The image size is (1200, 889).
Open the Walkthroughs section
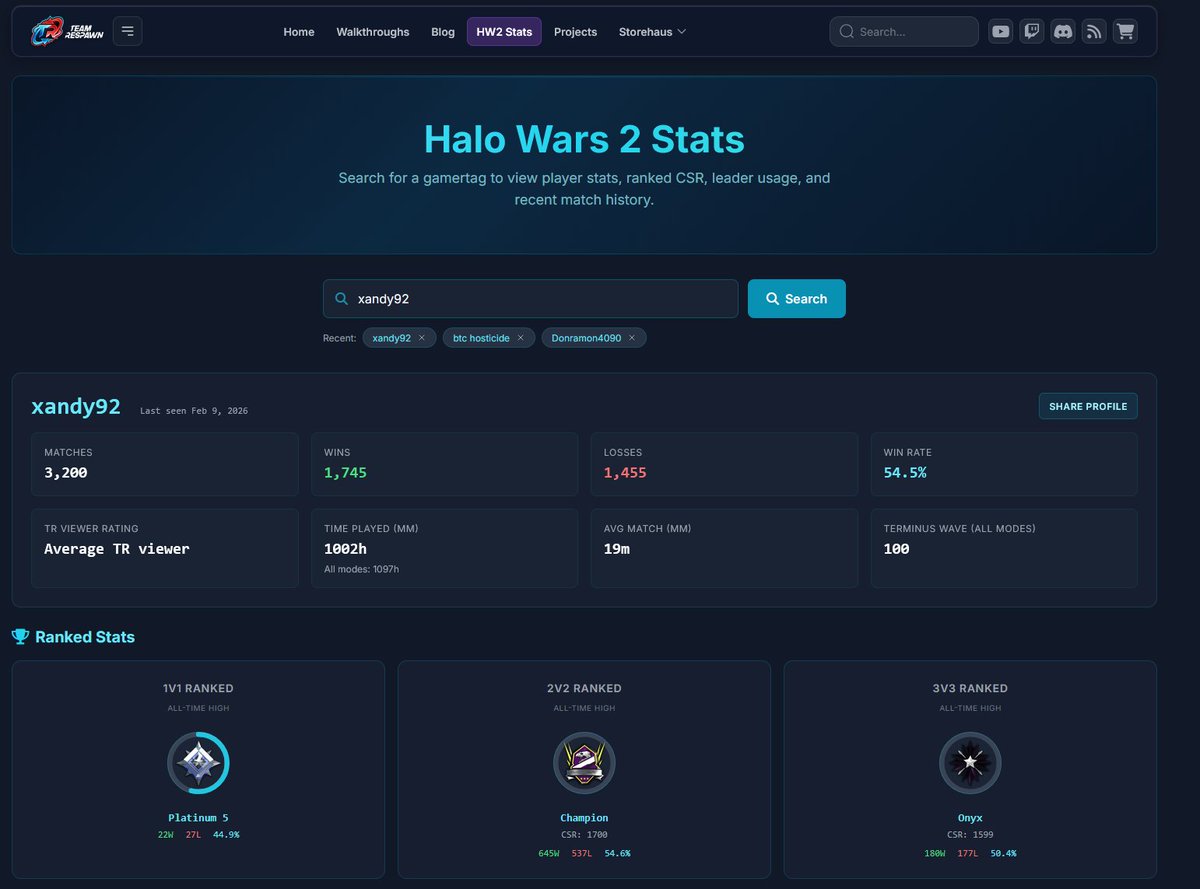[x=373, y=32]
